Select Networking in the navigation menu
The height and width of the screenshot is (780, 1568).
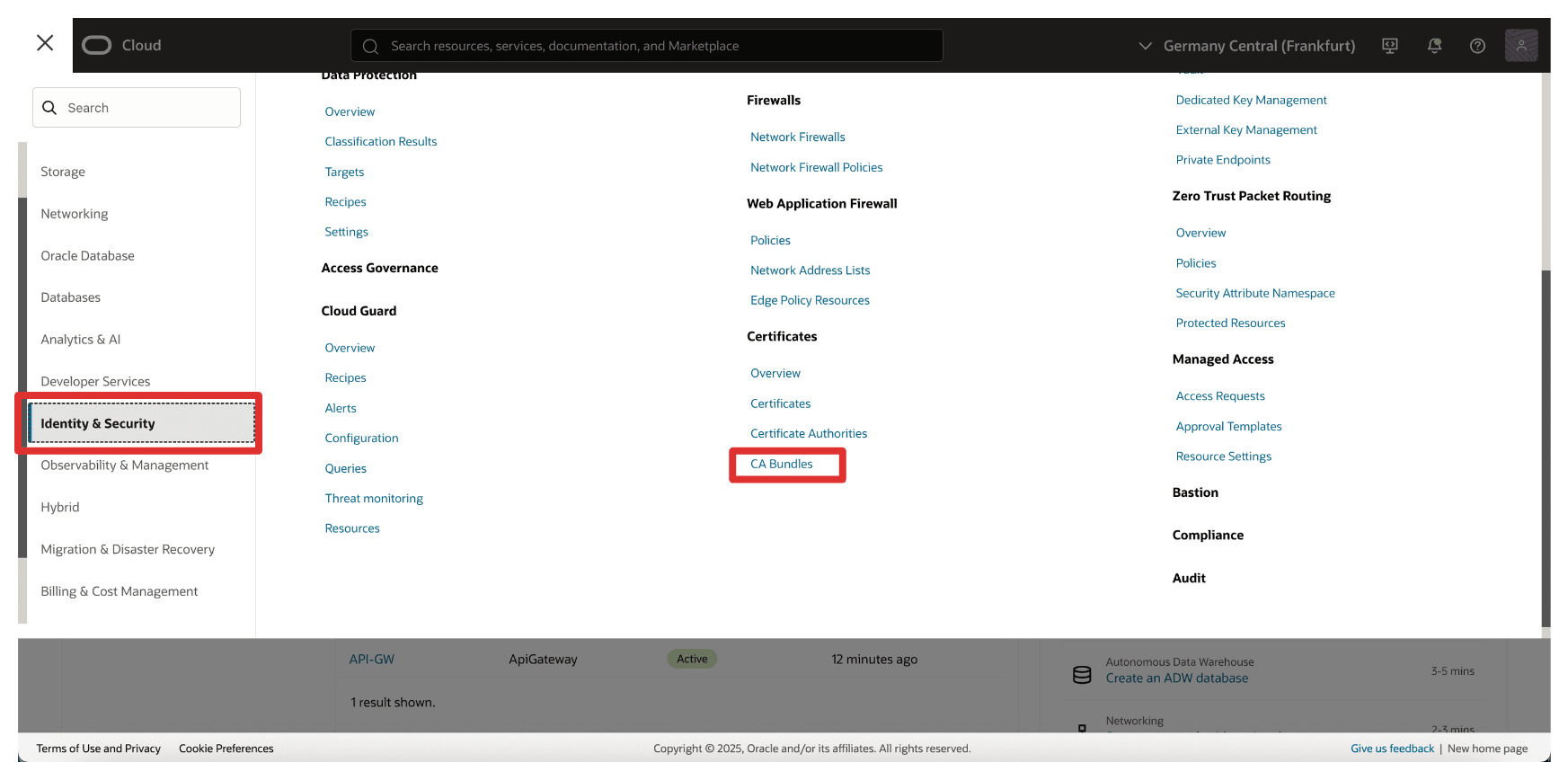coord(75,214)
